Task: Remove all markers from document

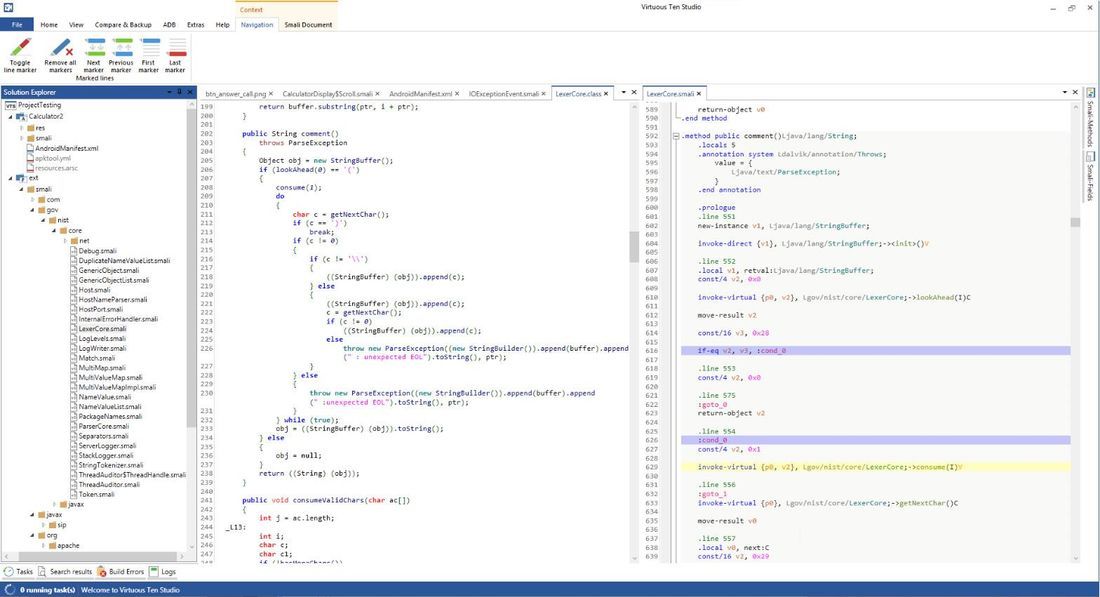Action: (x=60, y=55)
